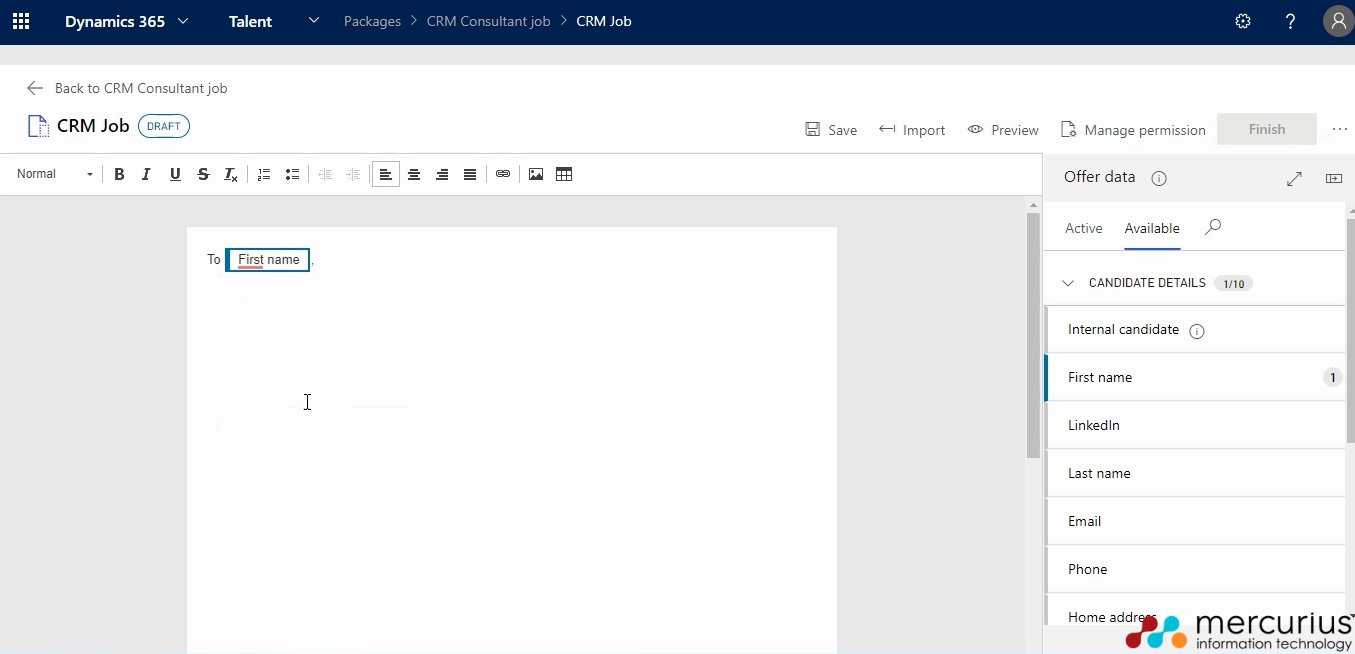This screenshot has height=654, width=1355.
Task: Show Internal candidate info icon
Action: (1196, 331)
